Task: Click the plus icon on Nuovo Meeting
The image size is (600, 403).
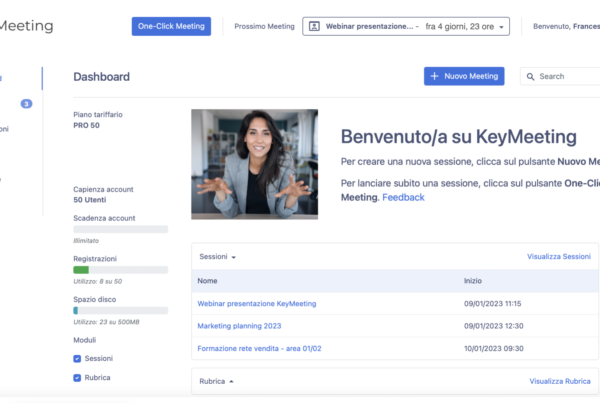Action: coord(434,76)
